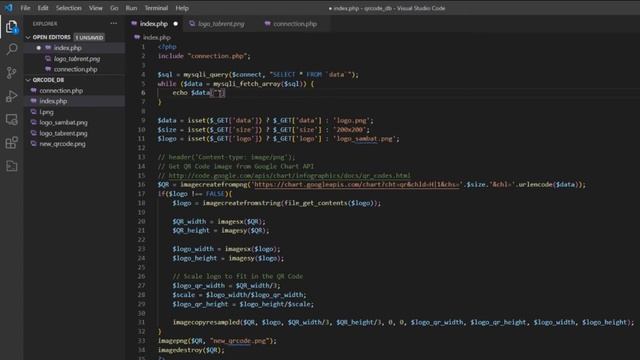Image resolution: width=640 pixels, height=360 pixels.
Task: Click the PHP icon on connection.php tab
Action: [267, 24]
